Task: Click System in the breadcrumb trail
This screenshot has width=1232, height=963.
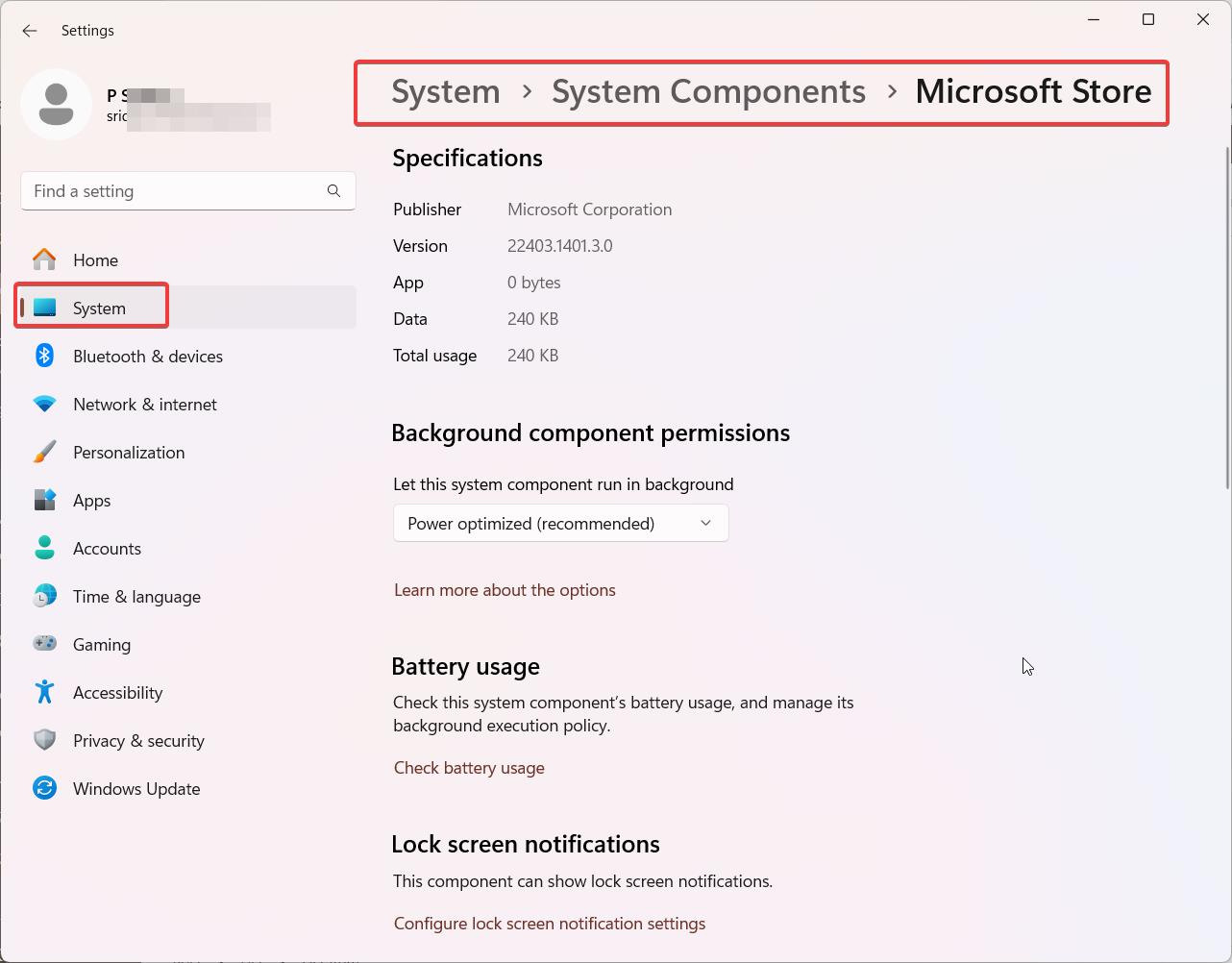Action: click(x=445, y=91)
